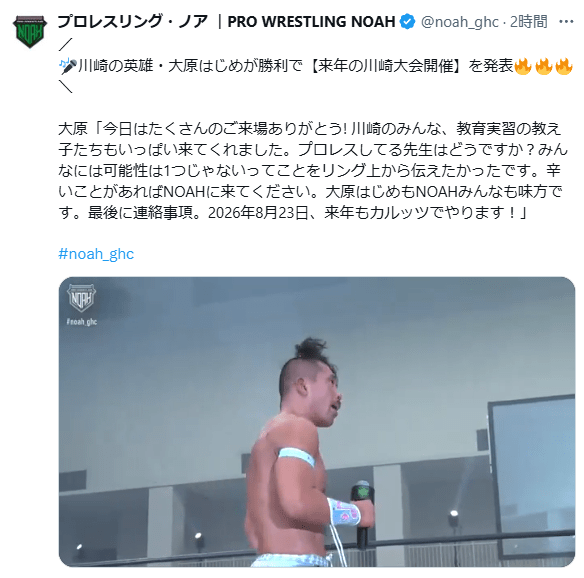Click the 2時間 timestamp
Viewport: 584px width, 578px height.
pos(529,22)
